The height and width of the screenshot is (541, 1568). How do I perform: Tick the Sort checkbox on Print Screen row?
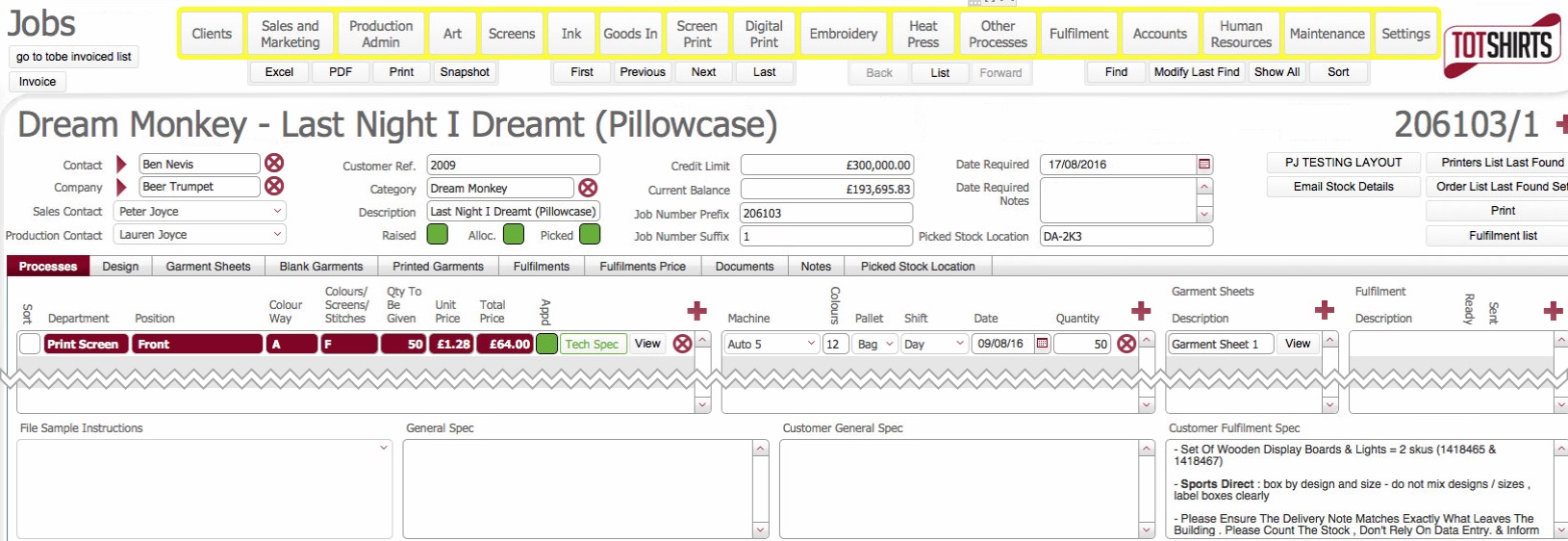(30, 344)
